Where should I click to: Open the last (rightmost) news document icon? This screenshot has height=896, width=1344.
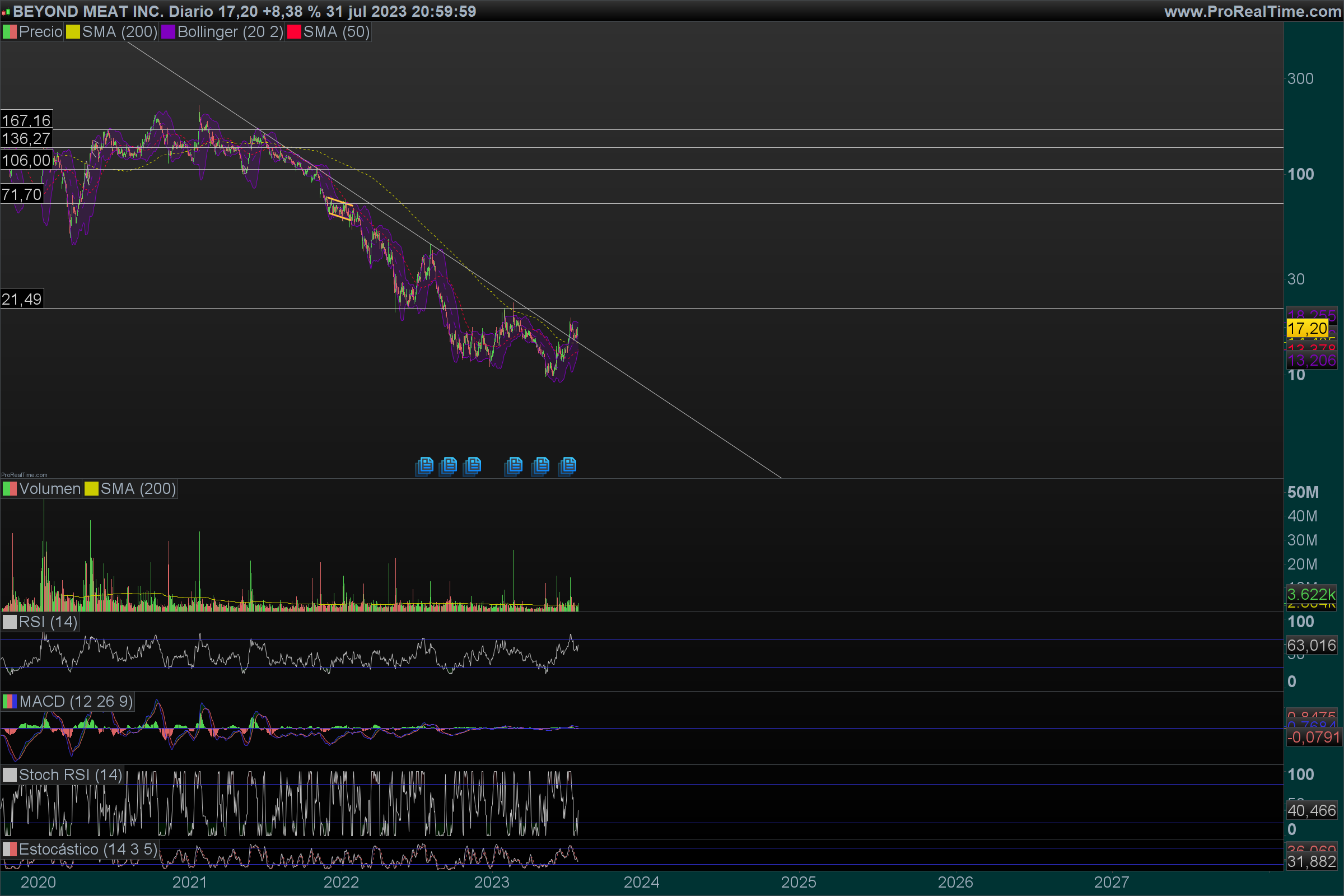[567, 466]
